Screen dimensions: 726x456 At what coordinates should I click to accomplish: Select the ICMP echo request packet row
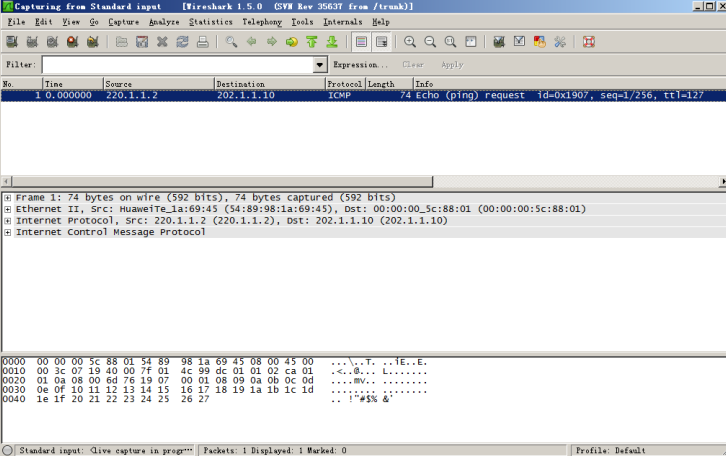click(x=300, y=95)
